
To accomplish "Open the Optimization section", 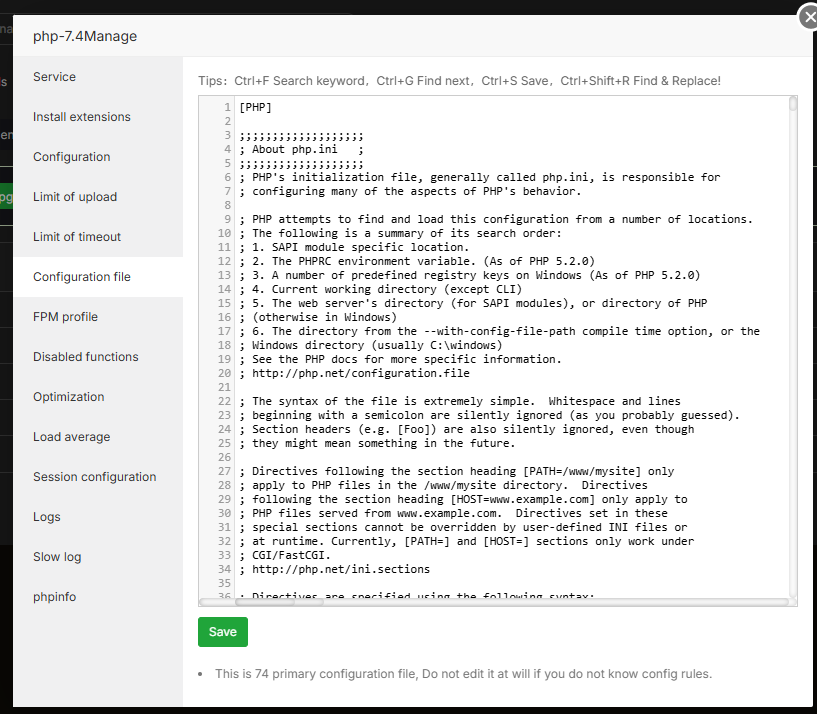I will tap(69, 397).
